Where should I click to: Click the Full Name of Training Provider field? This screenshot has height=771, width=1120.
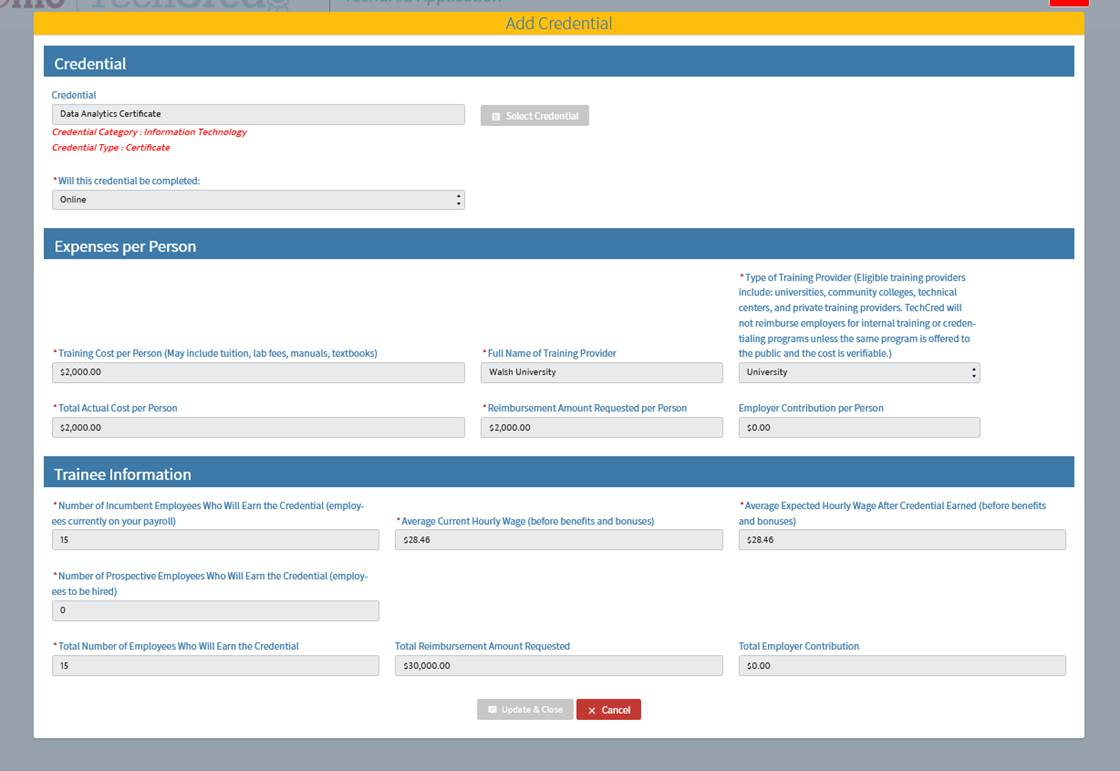(x=601, y=372)
